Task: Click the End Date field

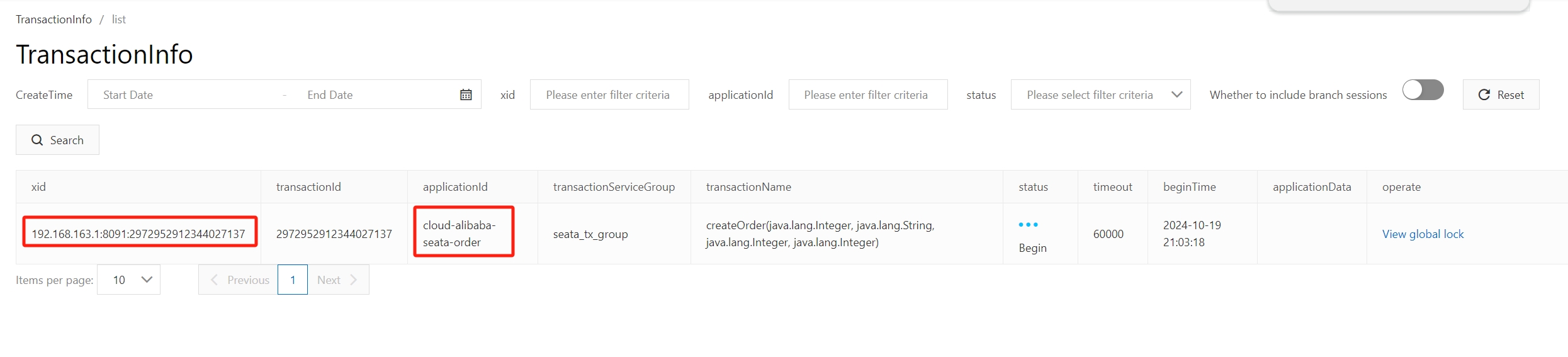Action: (x=371, y=94)
